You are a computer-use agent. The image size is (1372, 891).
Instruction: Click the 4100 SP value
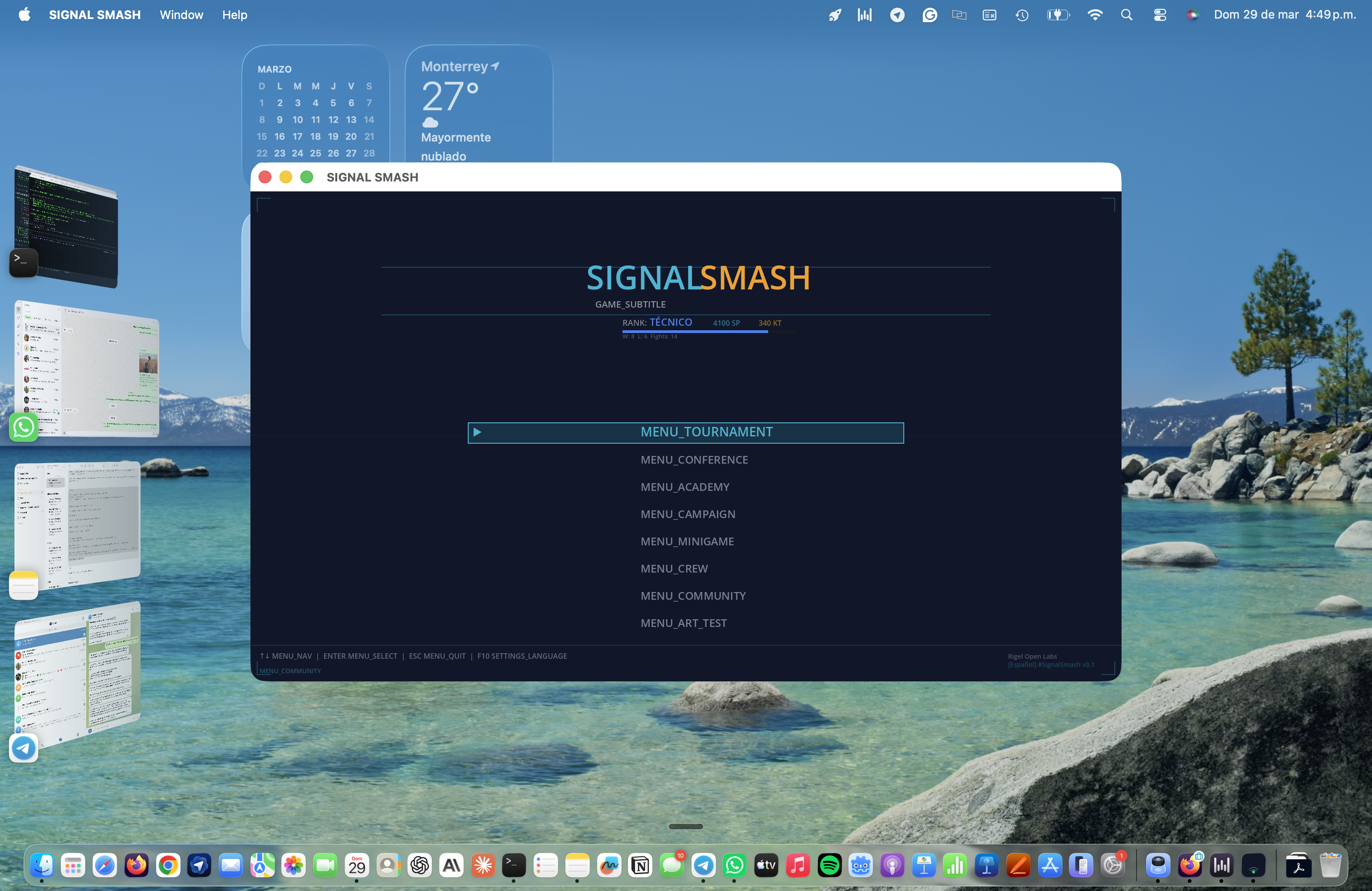pos(726,323)
